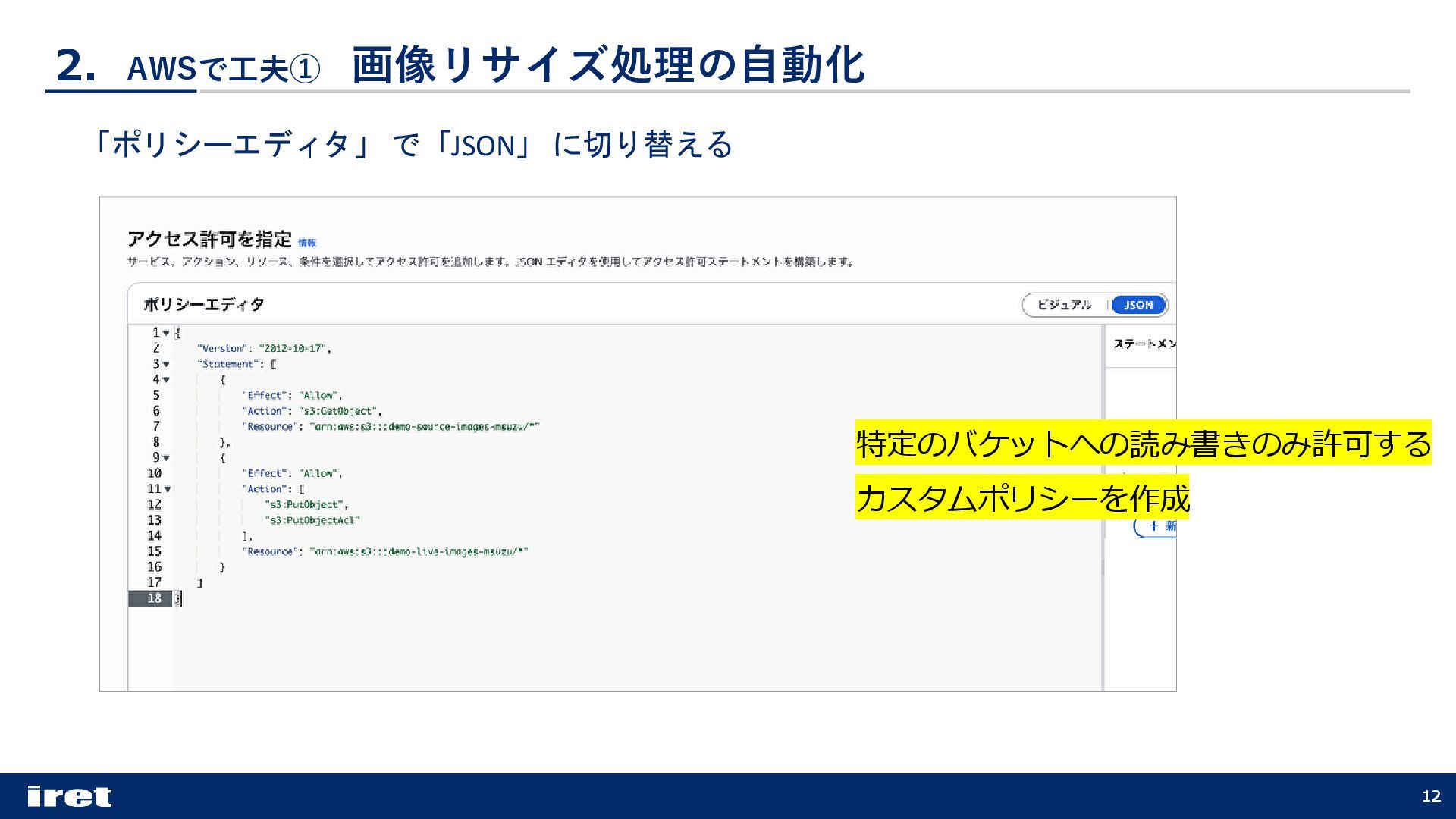The width and height of the screenshot is (1456, 819).
Task: Collapse the fold arrow on line 1
Action: 166,333
